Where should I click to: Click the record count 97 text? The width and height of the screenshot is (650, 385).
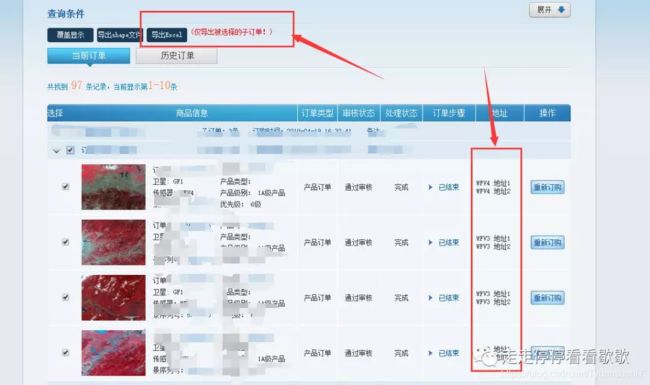[x=77, y=85]
